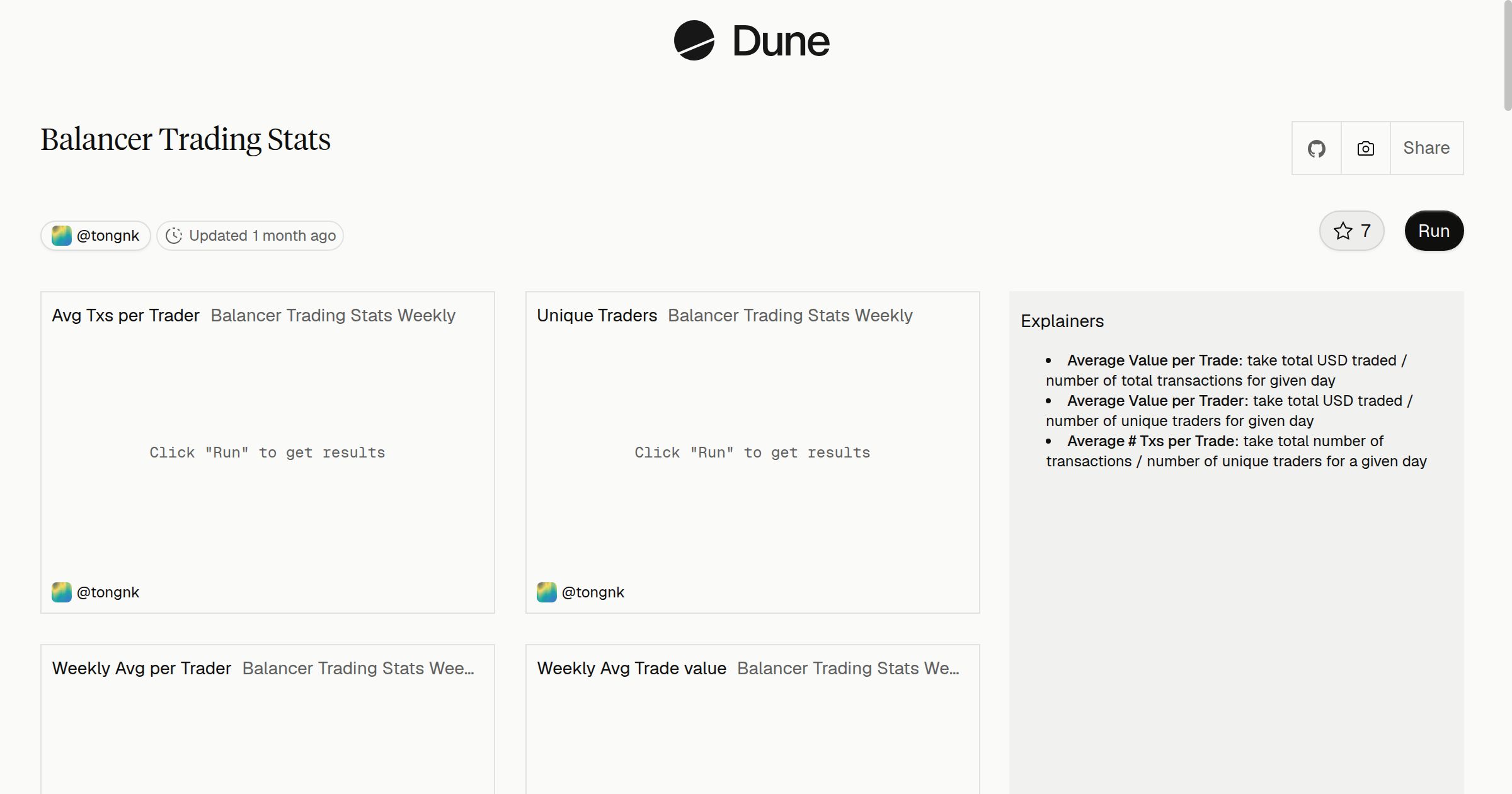This screenshot has height=794, width=1512.
Task: Click 'Click "Run" to get results' in Avg Txs card
Action: [x=267, y=452]
